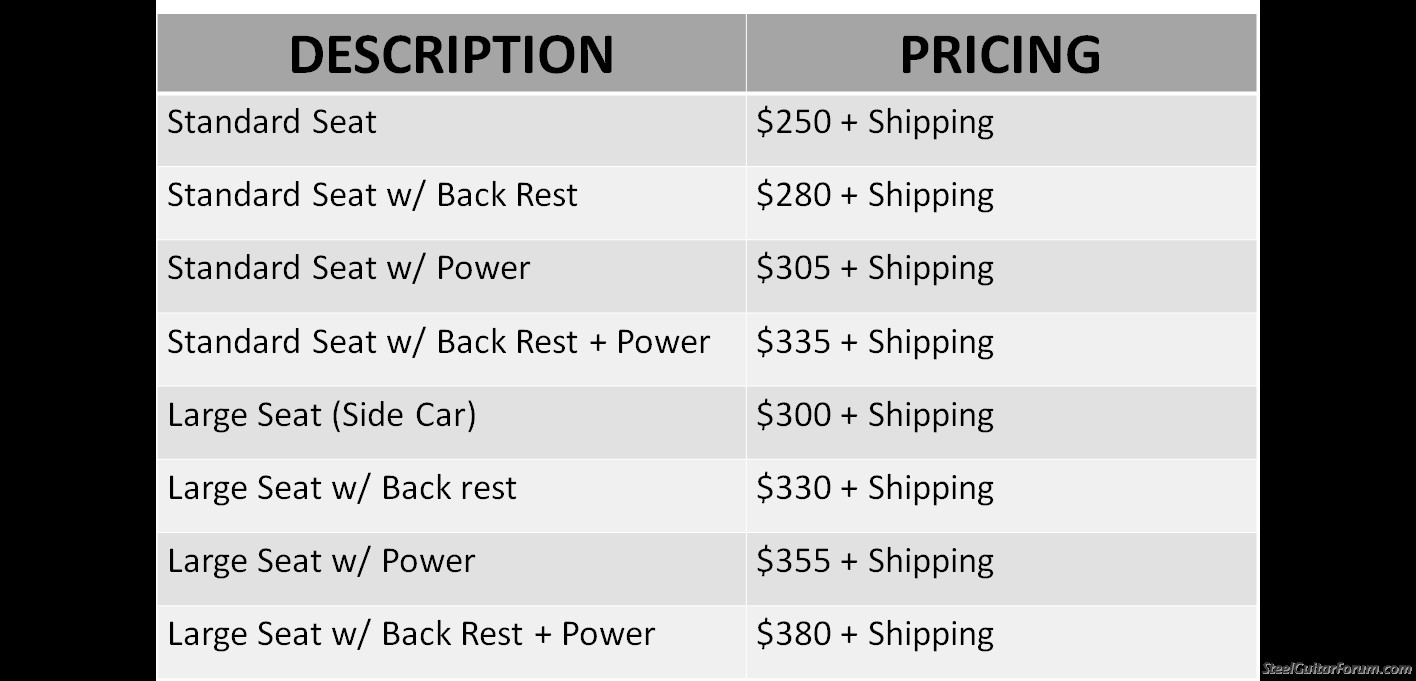Click the $305 + Shipping price cell

[x=875, y=268]
